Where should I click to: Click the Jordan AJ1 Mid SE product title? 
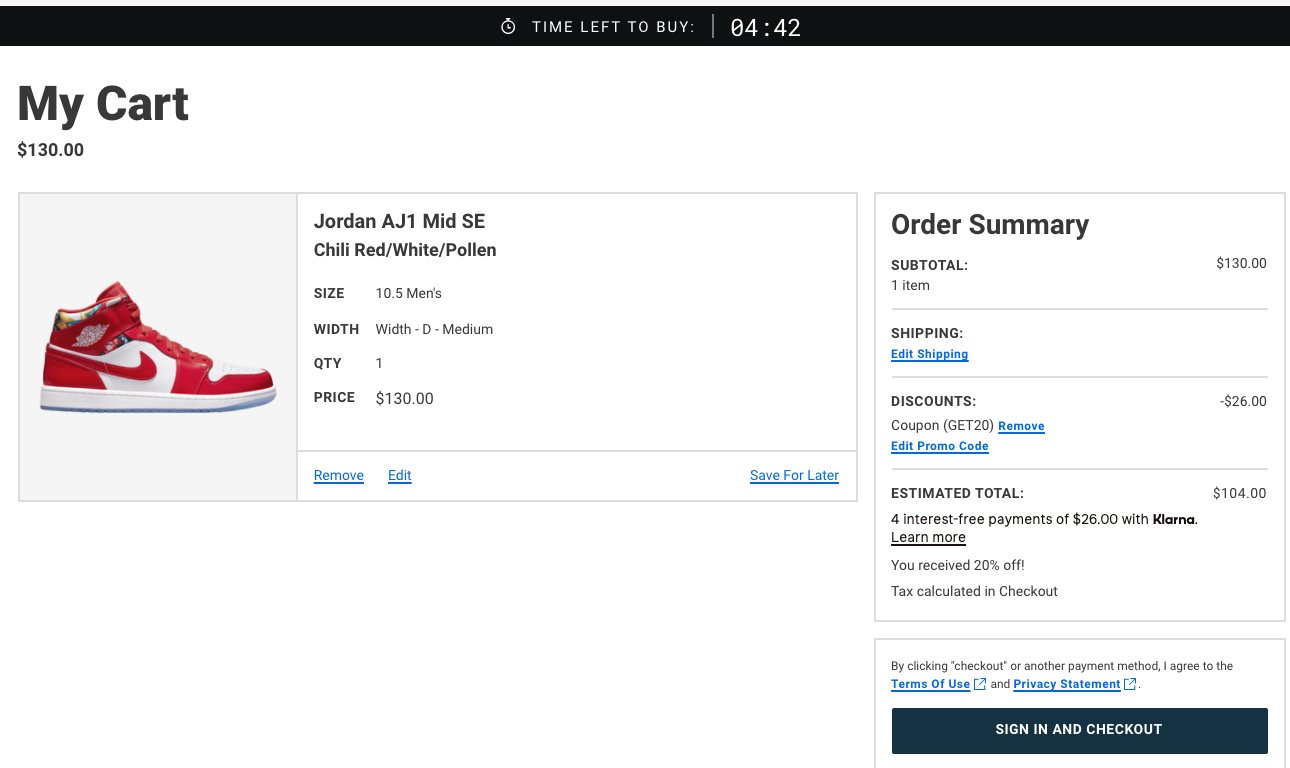coord(399,221)
